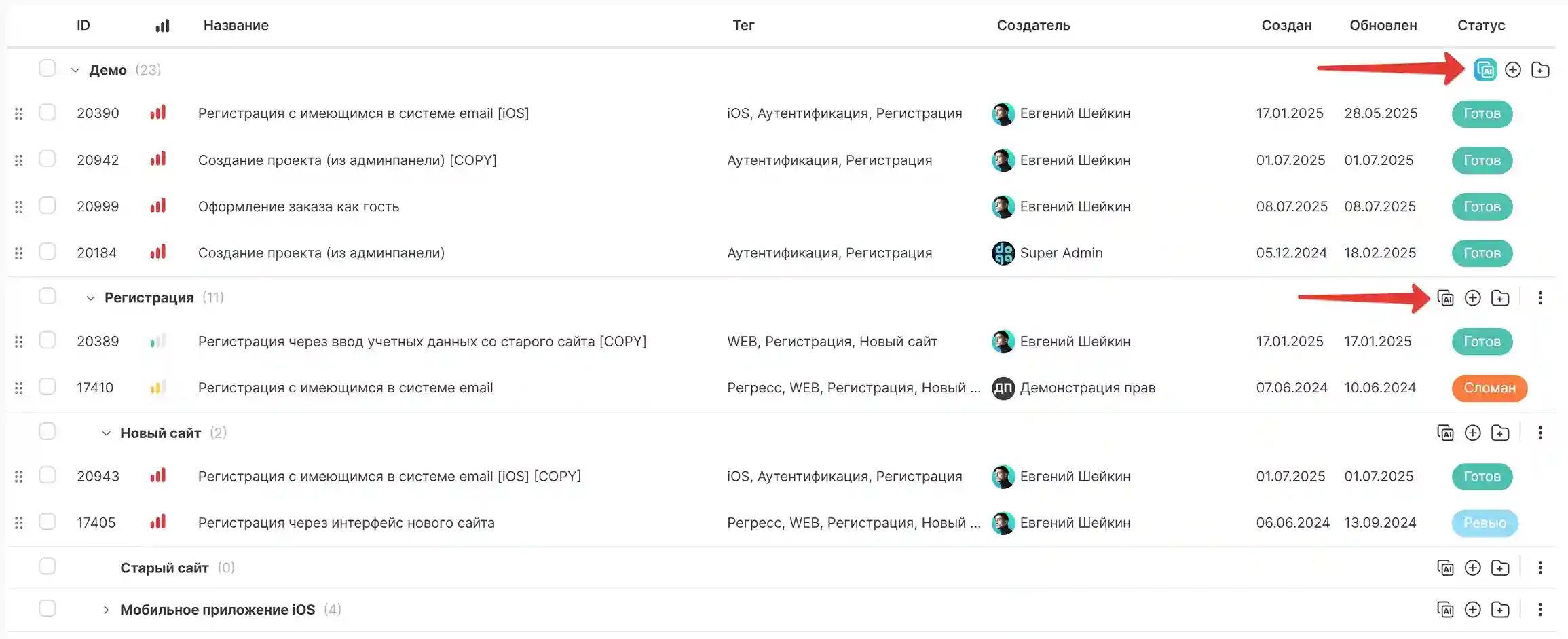Select the Демо folder checkbox

pos(48,69)
